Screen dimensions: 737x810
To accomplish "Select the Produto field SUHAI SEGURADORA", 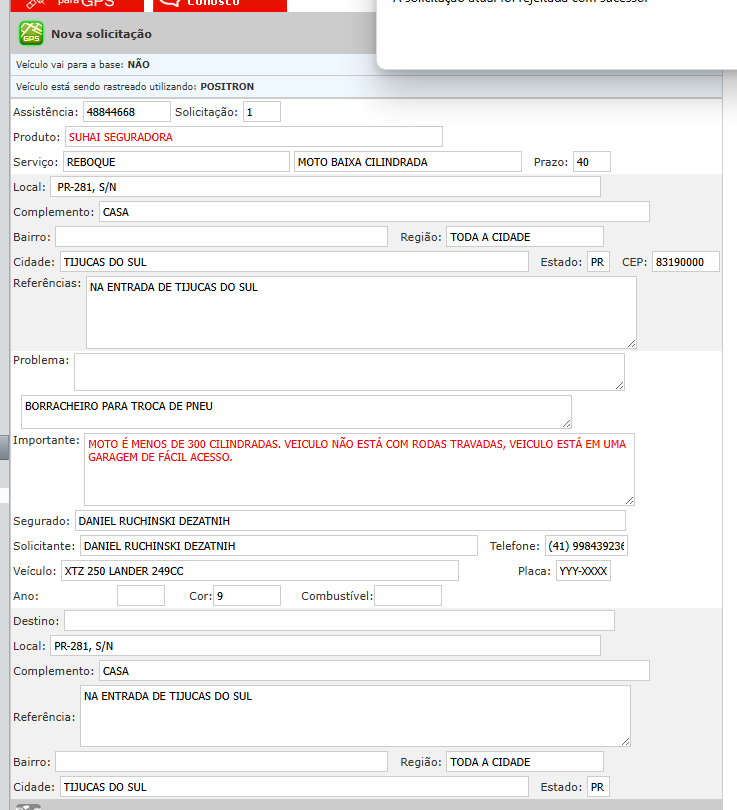I will [254, 137].
